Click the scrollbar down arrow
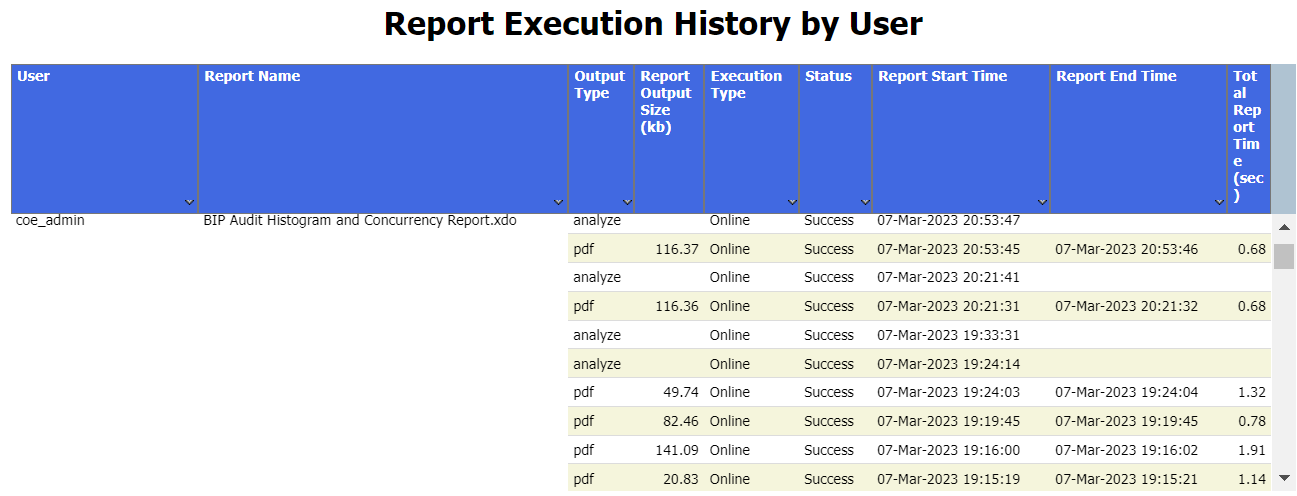 click(x=1284, y=478)
